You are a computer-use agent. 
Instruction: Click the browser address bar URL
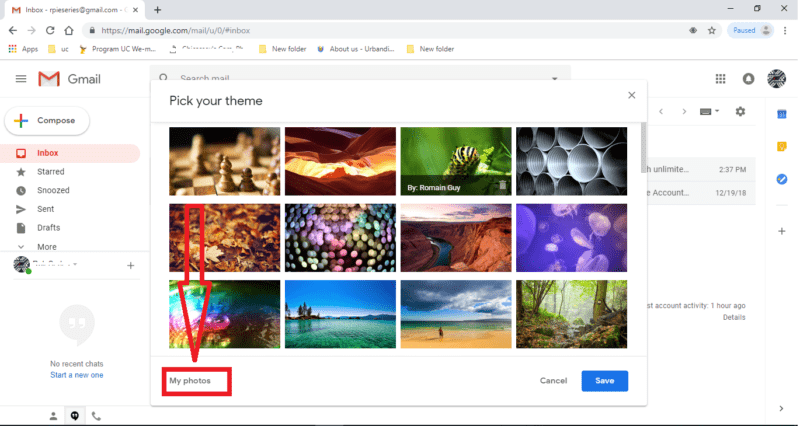[176, 31]
